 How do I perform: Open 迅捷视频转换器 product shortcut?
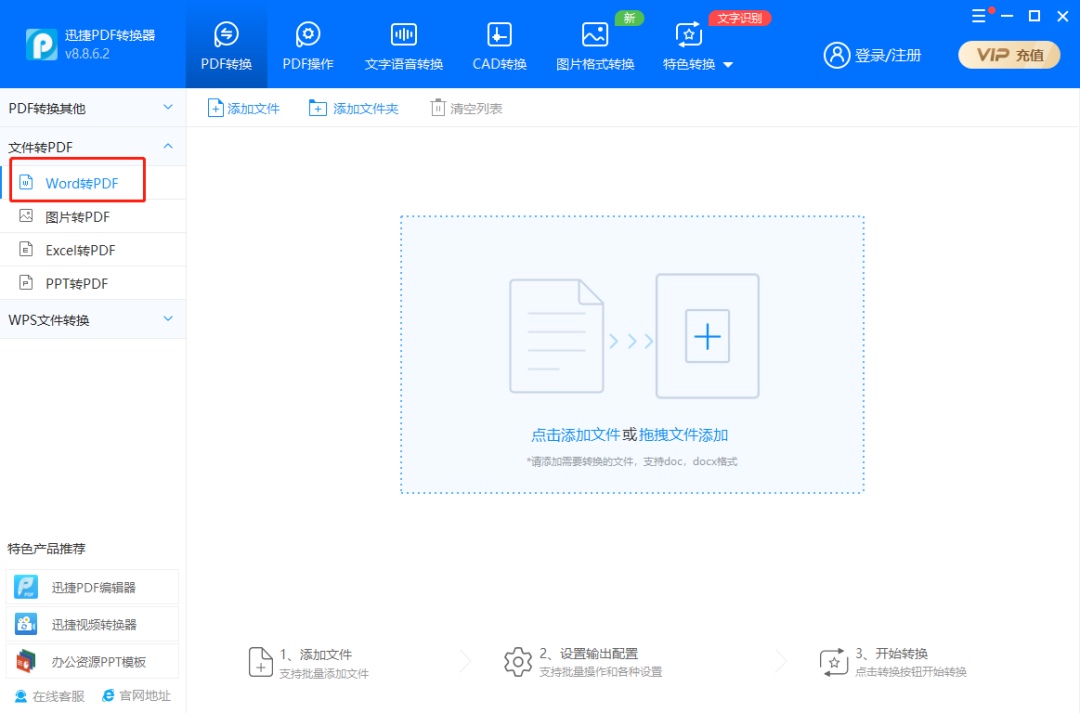(93, 624)
